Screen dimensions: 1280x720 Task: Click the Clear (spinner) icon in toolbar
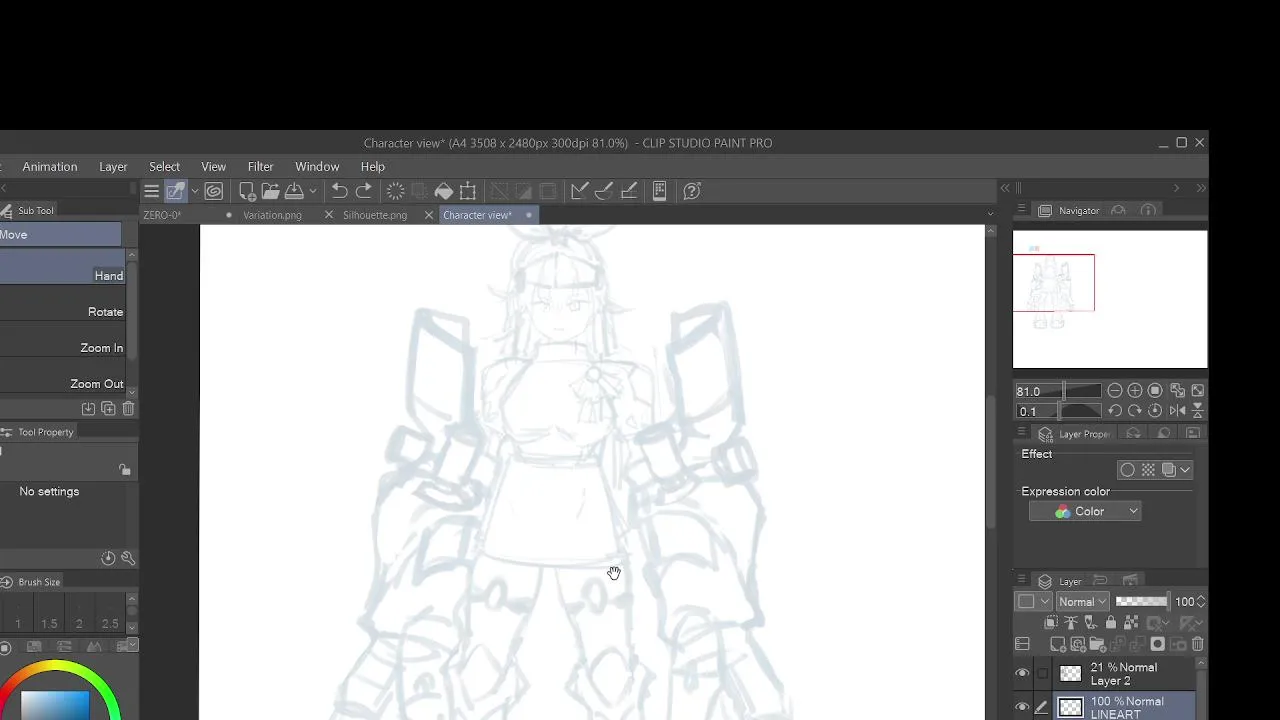click(395, 191)
